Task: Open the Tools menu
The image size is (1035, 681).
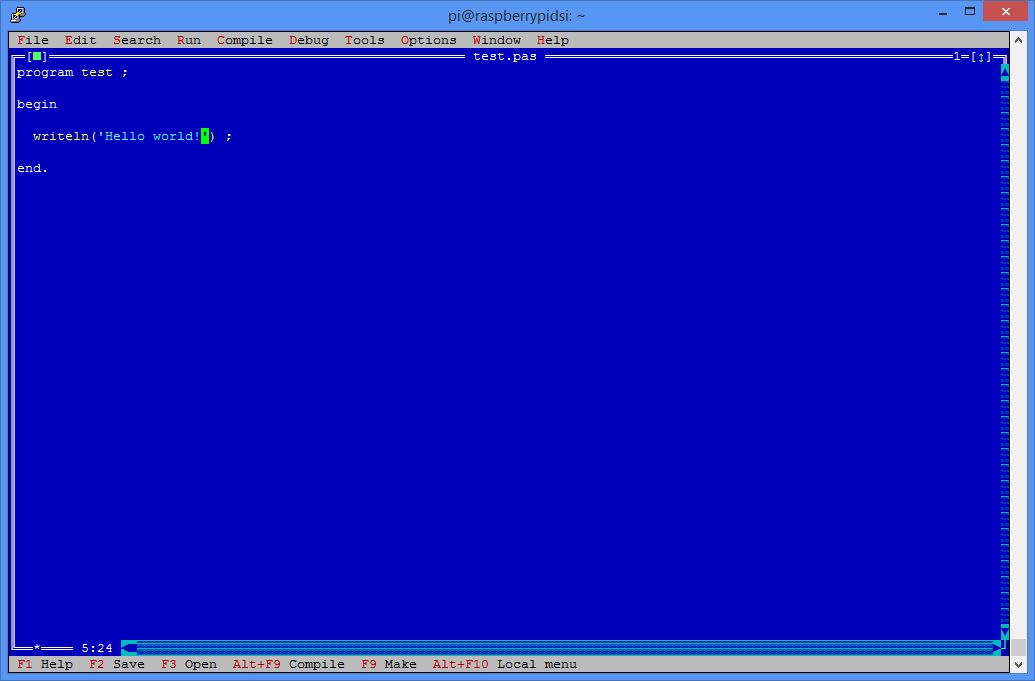Action: (x=364, y=40)
